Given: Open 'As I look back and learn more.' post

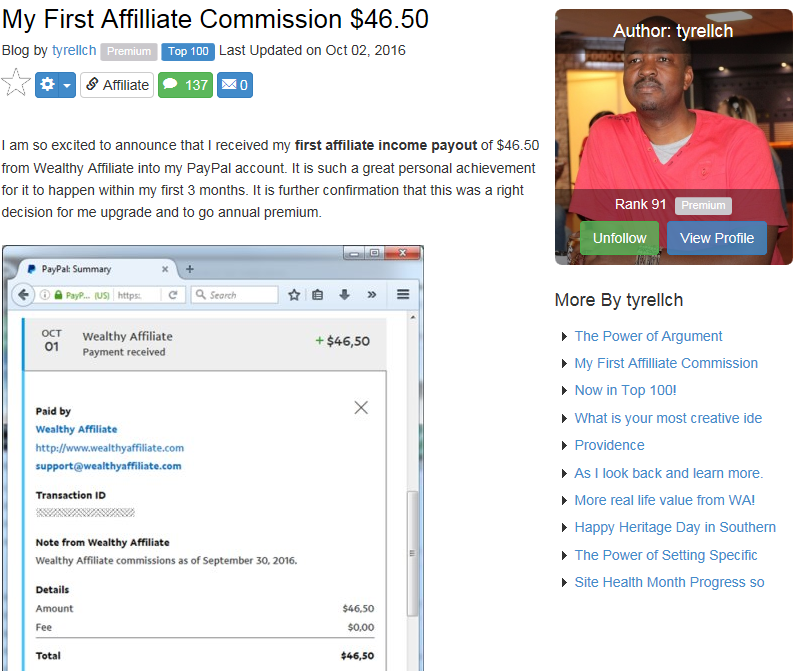Looking at the screenshot, I should tap(669, 473).
